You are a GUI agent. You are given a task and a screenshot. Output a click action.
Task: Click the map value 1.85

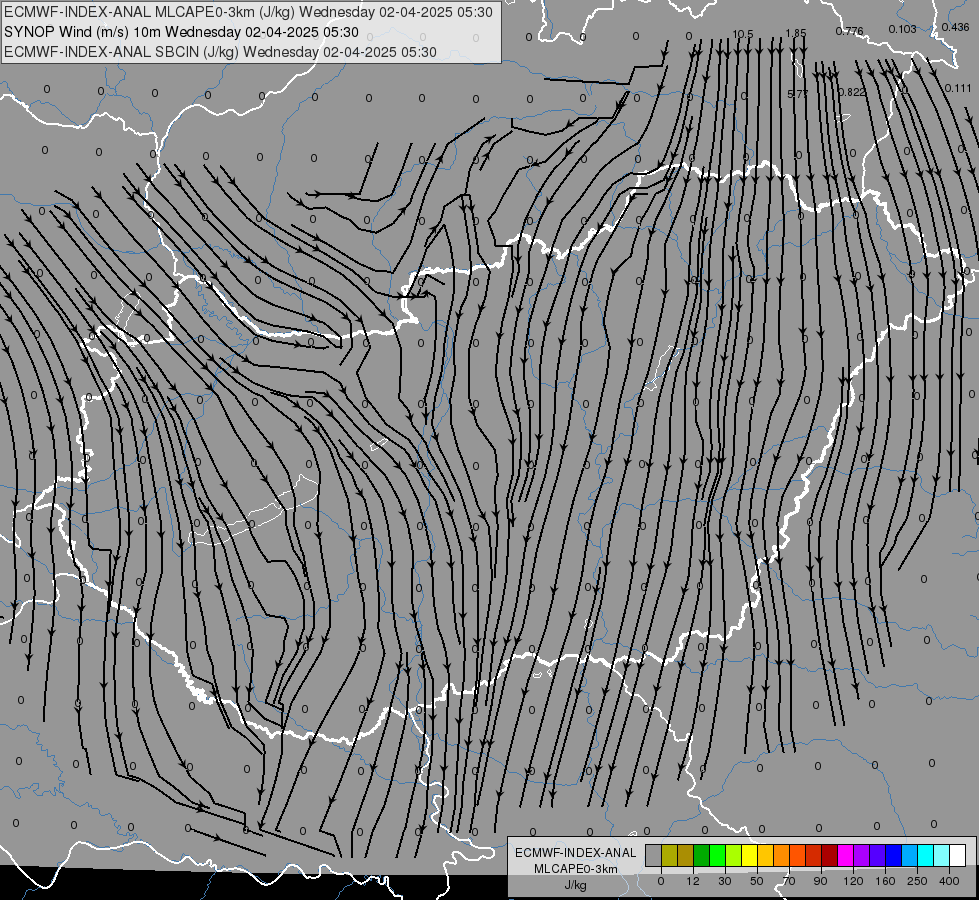click(795, 33)
